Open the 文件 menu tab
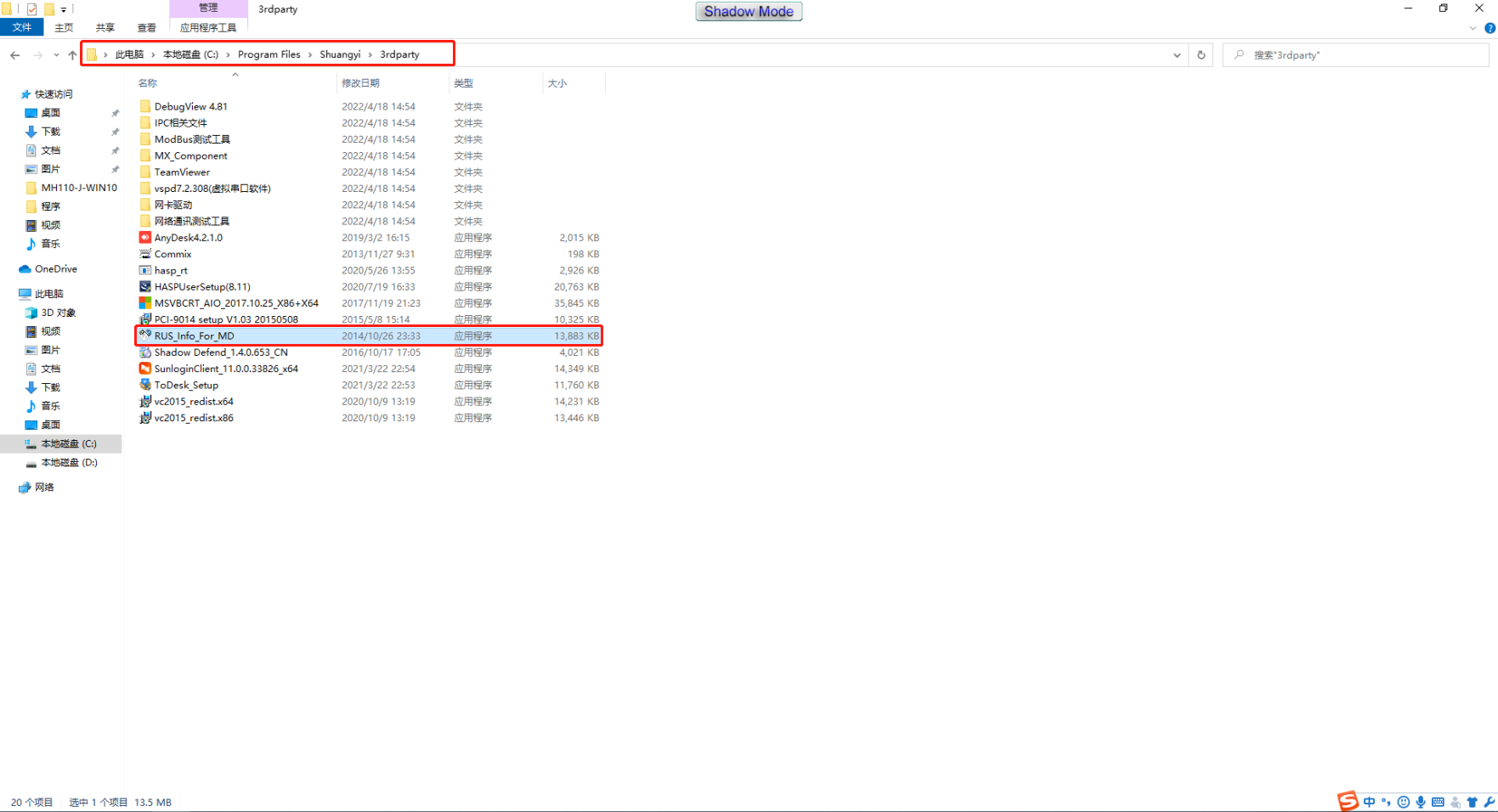The height and width of the screenshot is (812, 1498). click(22, 27)
